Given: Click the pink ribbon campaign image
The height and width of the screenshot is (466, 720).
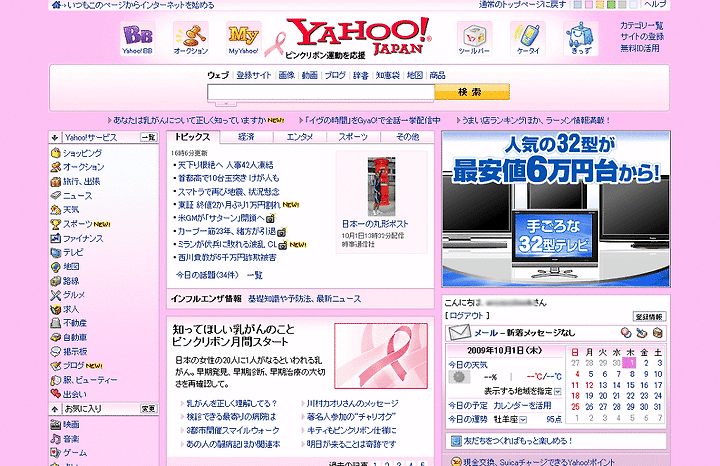Looking at the screenshot, I should [x=381, y=356].
